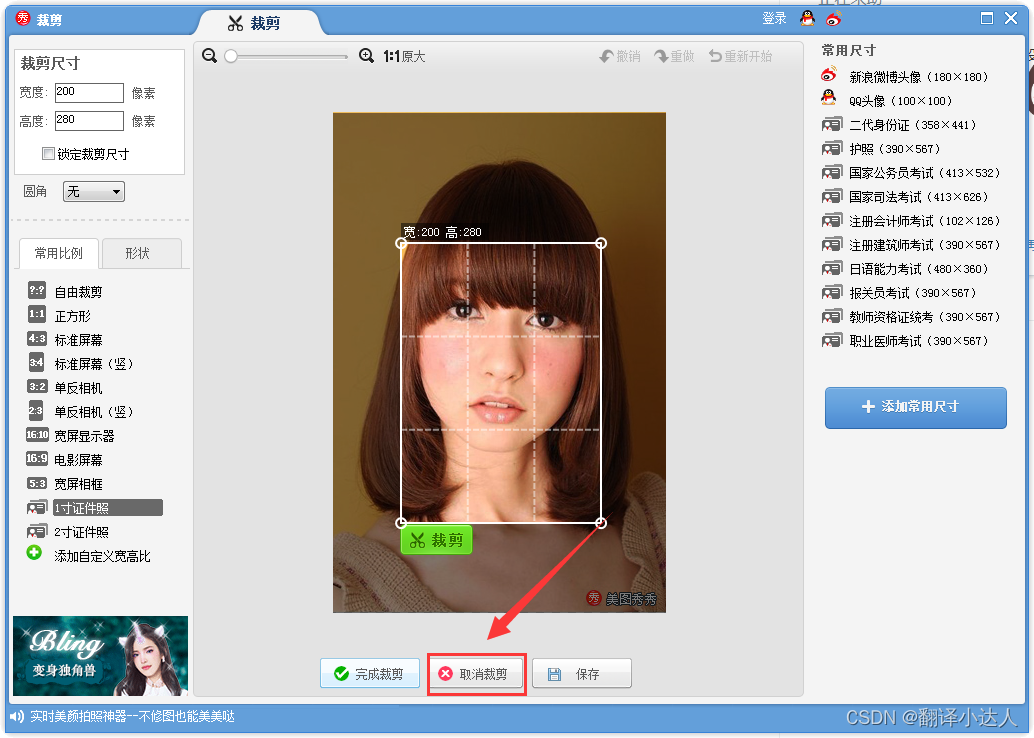
Task: Click the QQ penguin icon in title bar
Action: pos(807,18)
